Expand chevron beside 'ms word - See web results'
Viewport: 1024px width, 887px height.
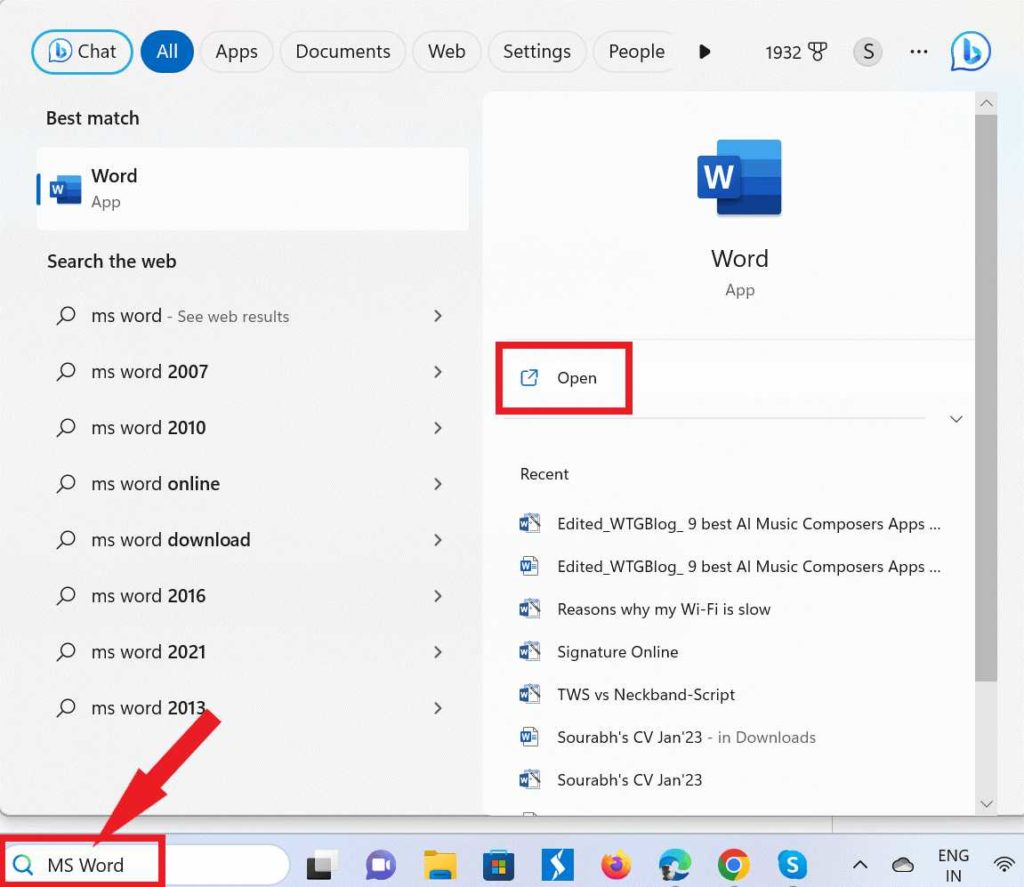tap(438, 316)
